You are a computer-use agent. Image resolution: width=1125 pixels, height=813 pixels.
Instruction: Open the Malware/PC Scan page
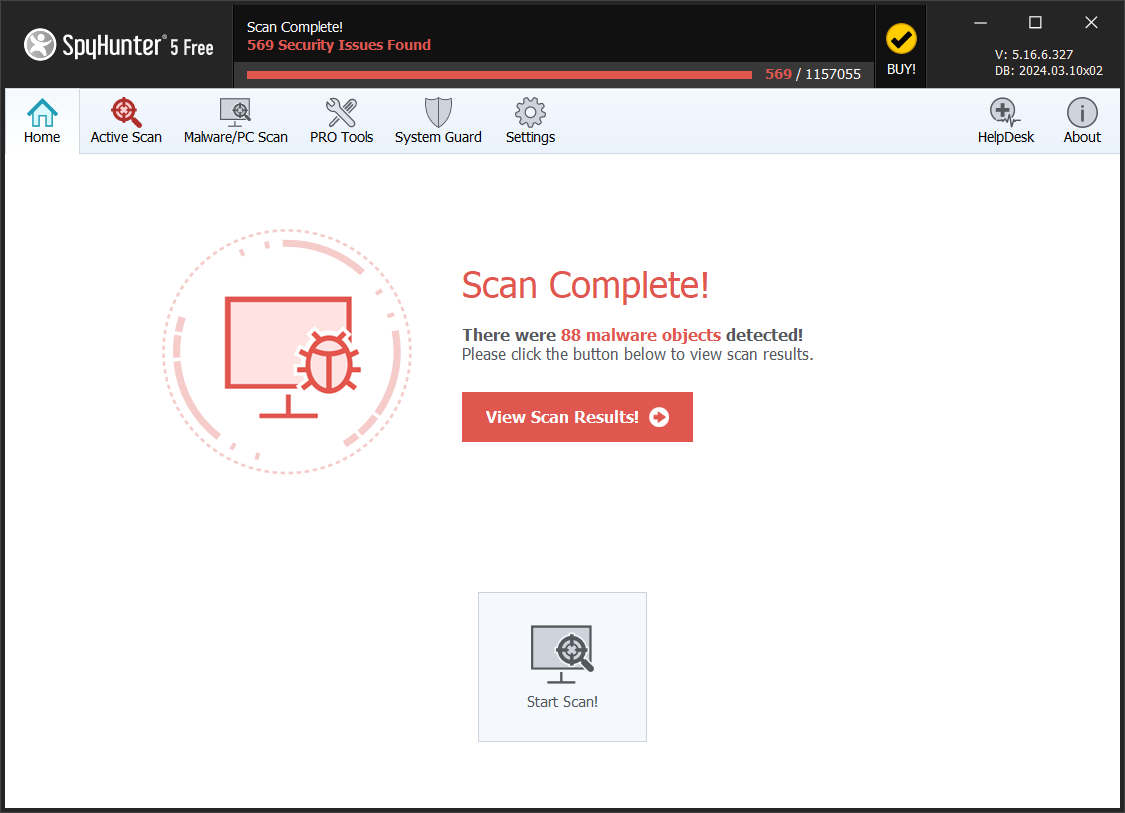(235, 122)
